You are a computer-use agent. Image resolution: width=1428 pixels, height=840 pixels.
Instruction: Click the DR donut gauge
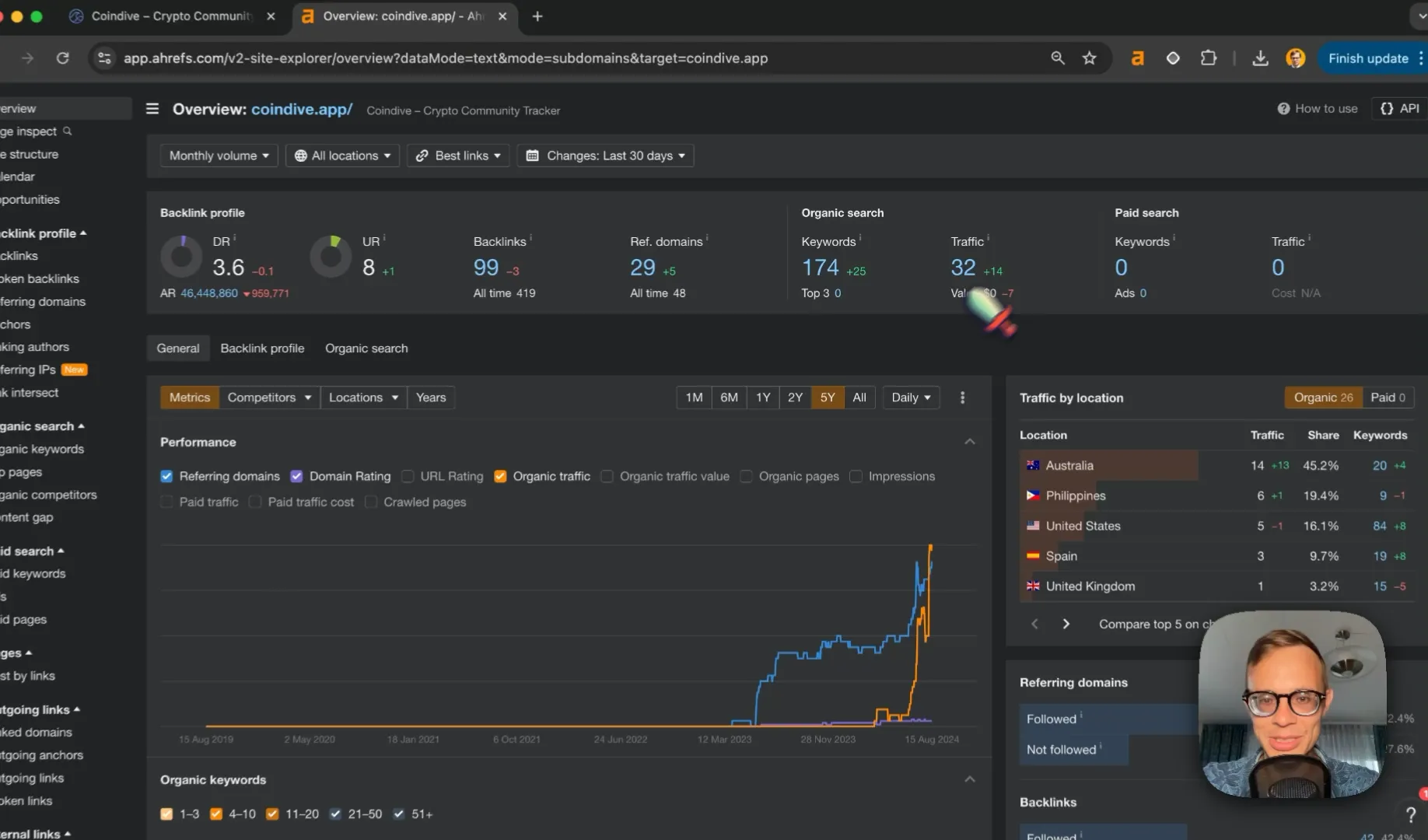(x=181, y=257)
